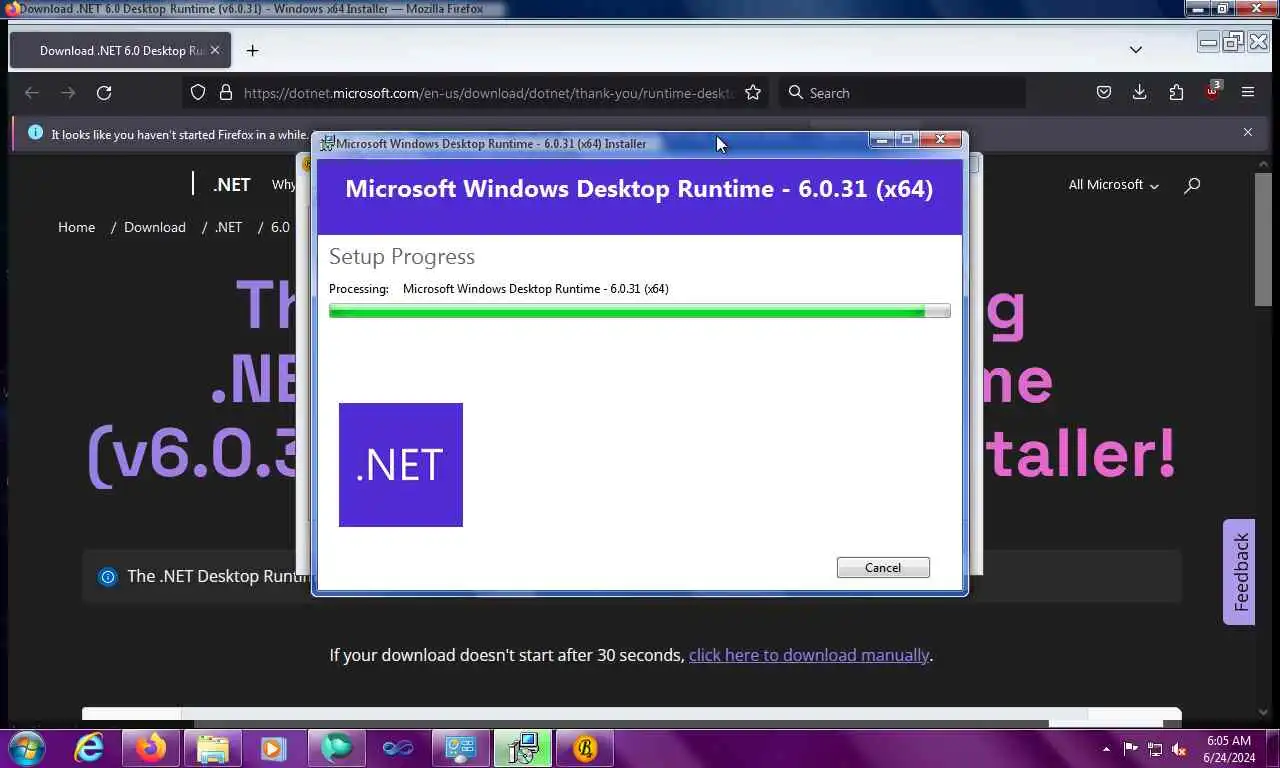Viewport: 1280px width, 768px height.
Task: Click the Firefox forward arrow
Action: [x=68, y=92]
